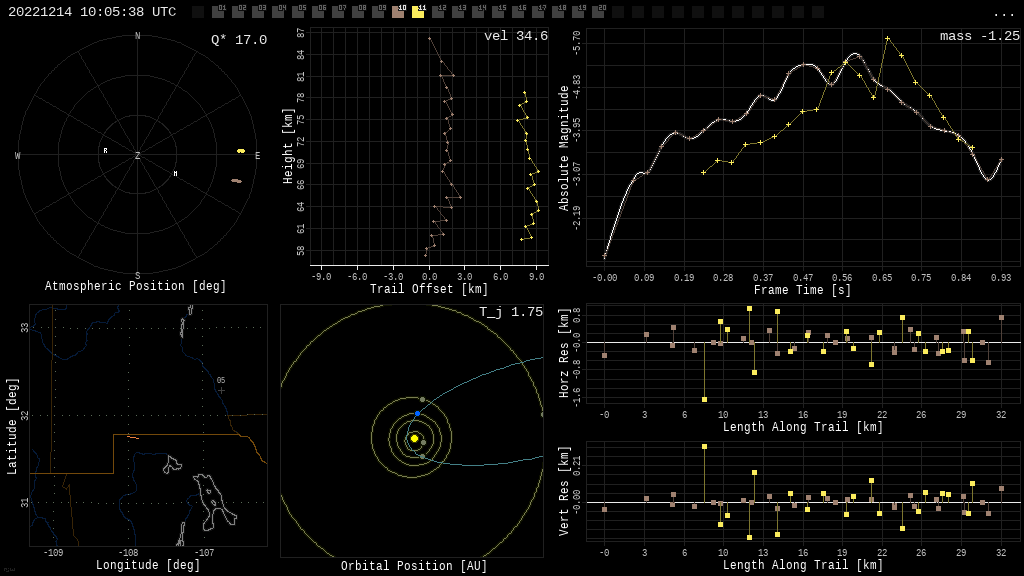Click the Vert Res [km] axis label
The height and width of the screenshot is (576, 1024).
click(564, 491)
